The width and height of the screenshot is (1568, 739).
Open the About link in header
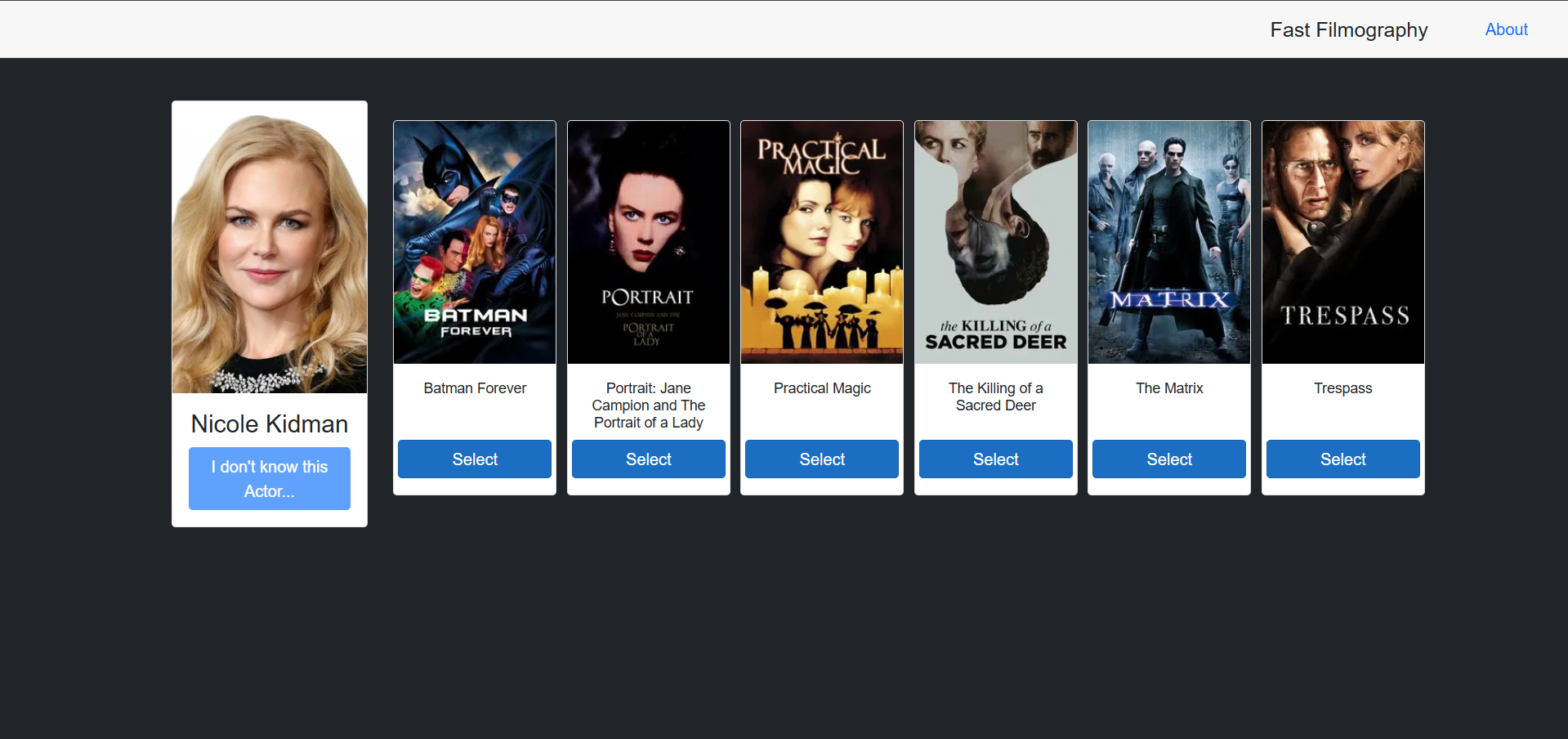pos(1506,29)
